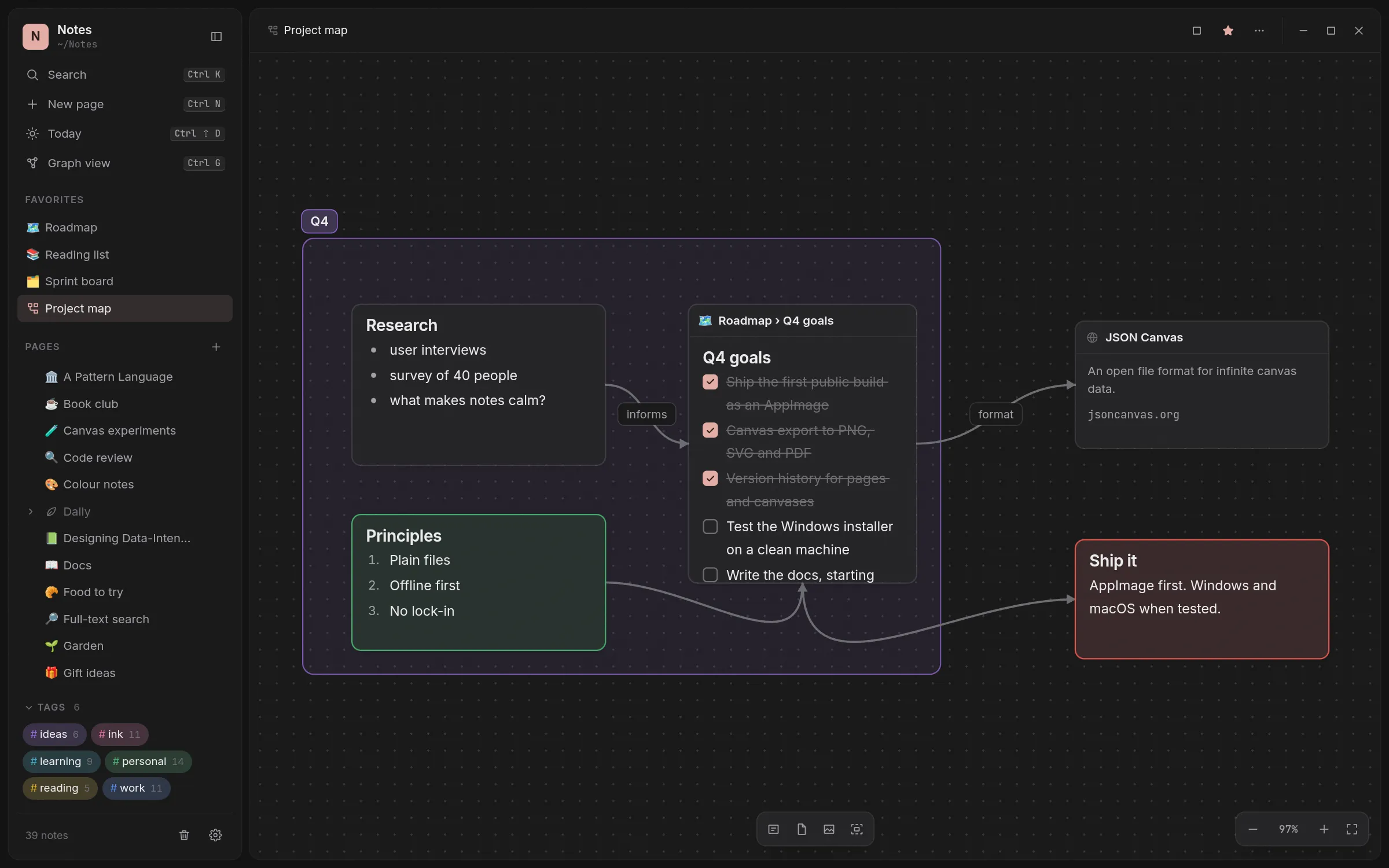This screenshot has width=1389, height=868.
Task: Add a new page with PAGES plus
Action: coord(216,347)
